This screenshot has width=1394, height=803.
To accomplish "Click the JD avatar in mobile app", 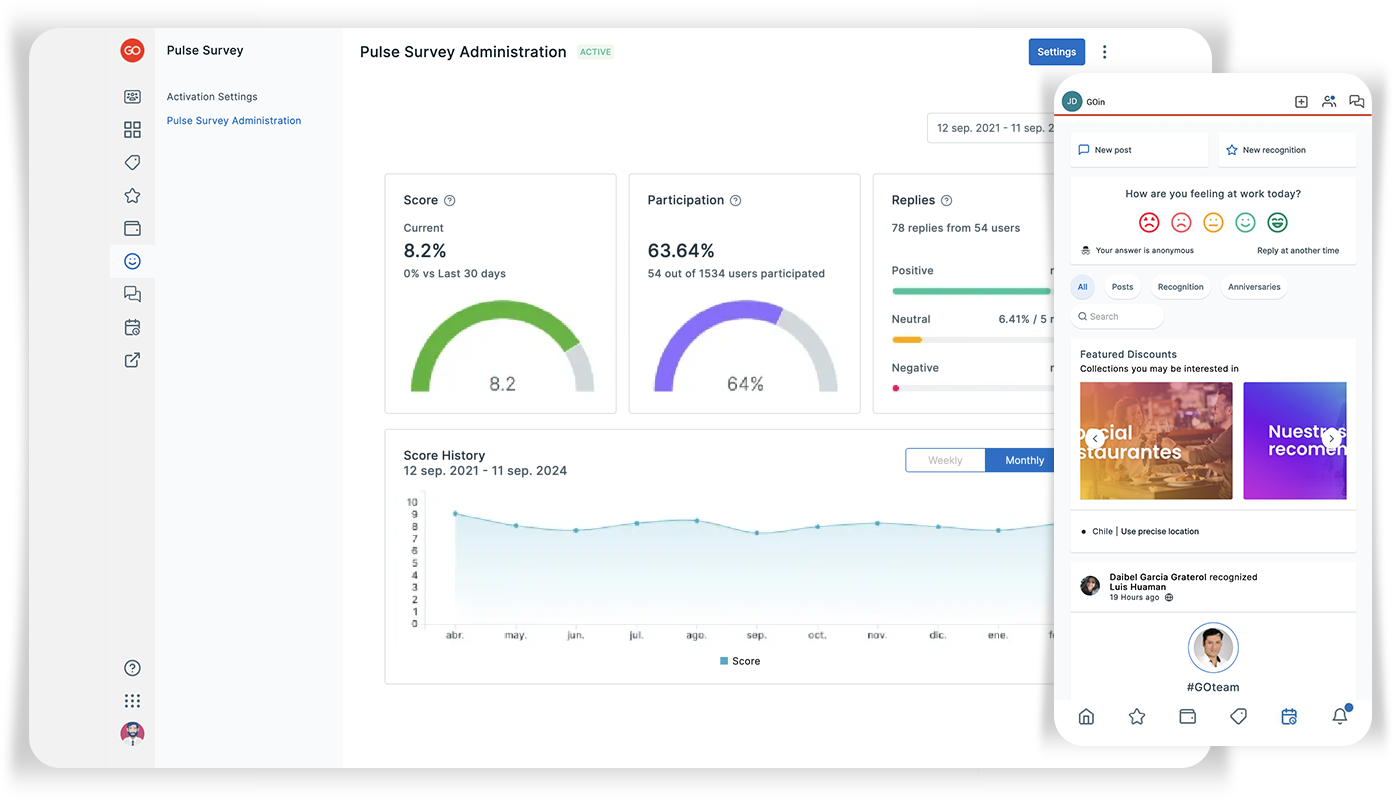I will [x=1072, y=101].
